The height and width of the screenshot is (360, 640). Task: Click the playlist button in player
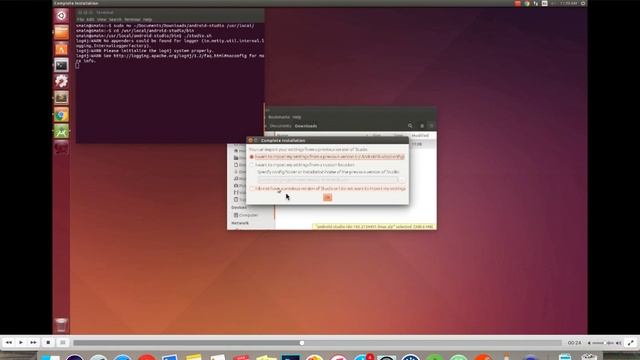pyautogui.click(x=63, y=343)
